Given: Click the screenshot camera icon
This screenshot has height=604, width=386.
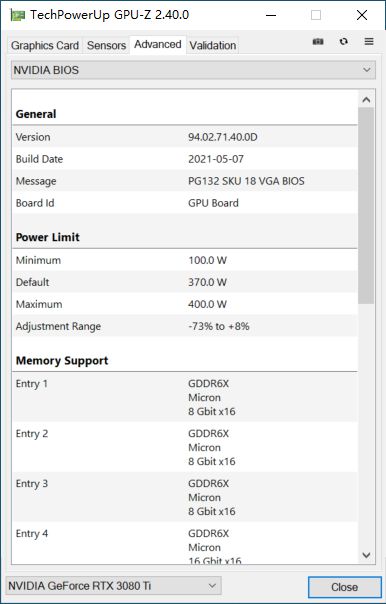Looking at the screenshot, I should 318,42.
